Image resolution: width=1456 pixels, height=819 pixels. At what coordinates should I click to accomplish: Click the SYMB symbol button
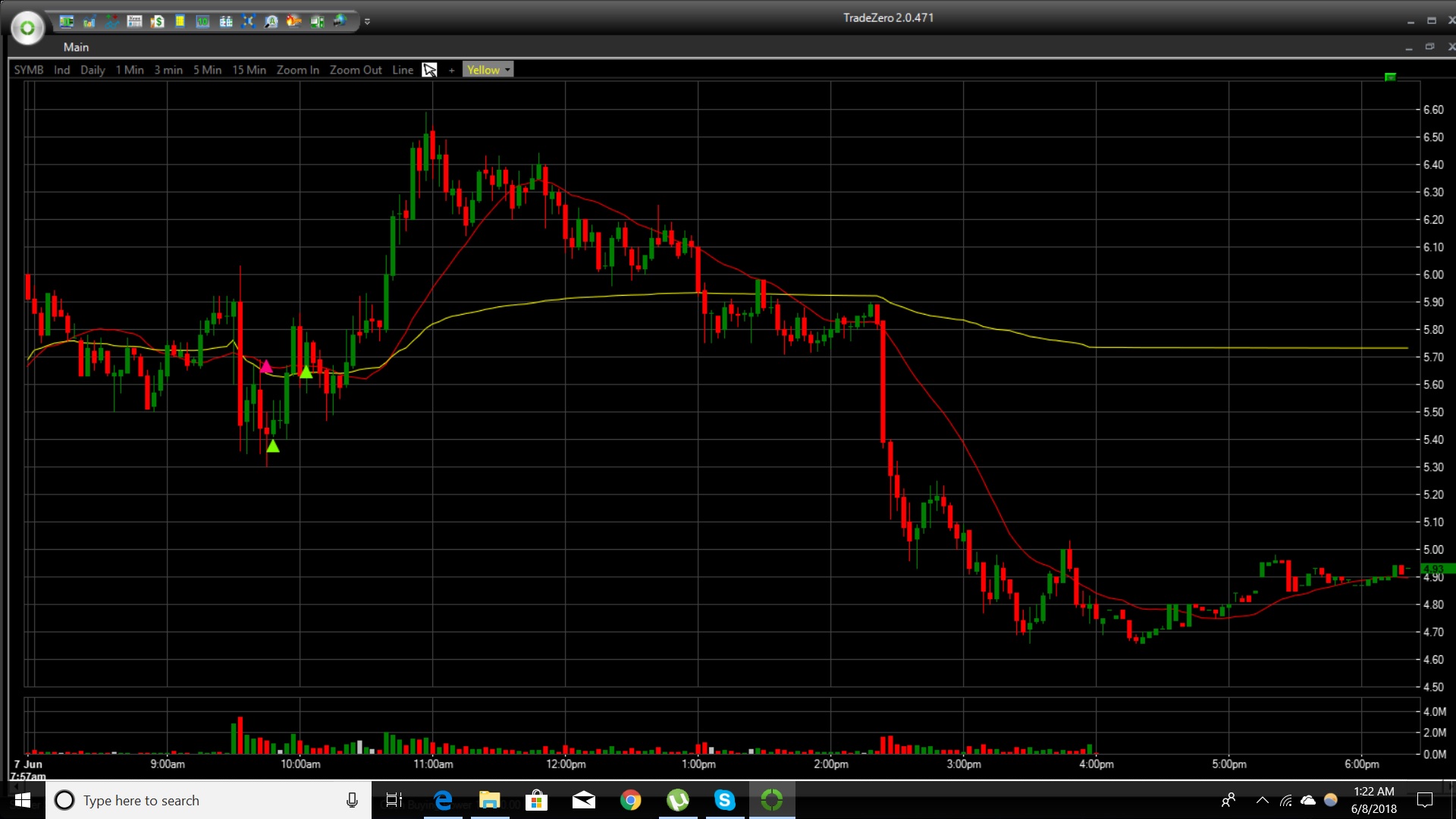(x=29, y=70)
